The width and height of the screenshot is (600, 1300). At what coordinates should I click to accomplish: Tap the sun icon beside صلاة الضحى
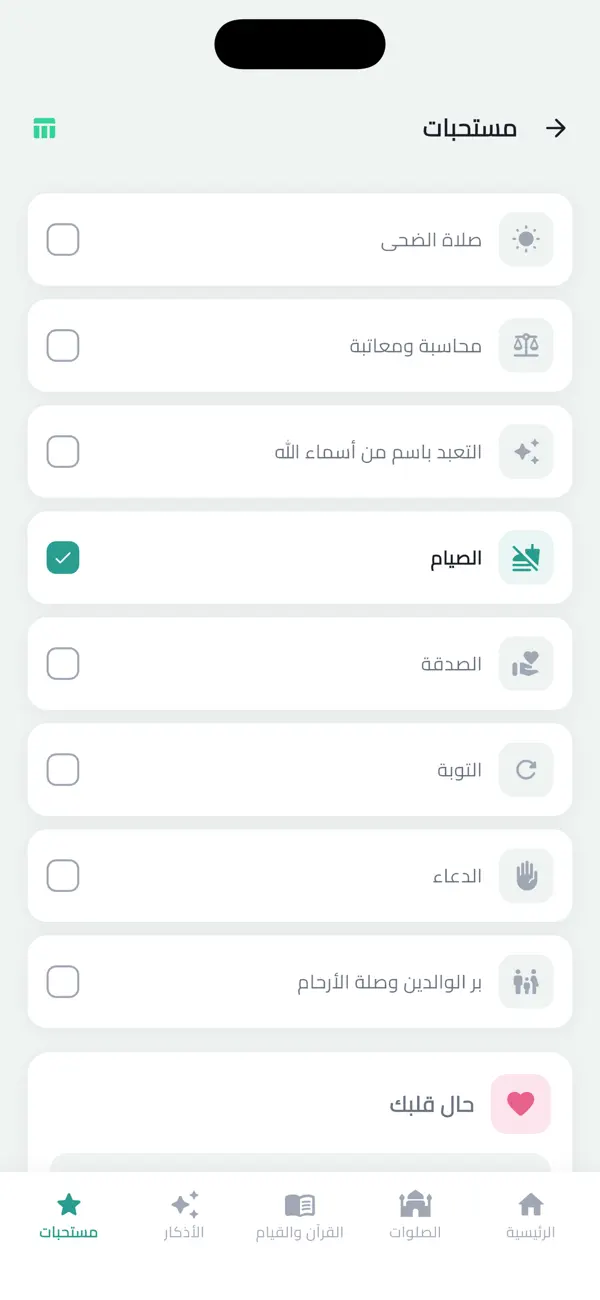tap(525, 240)
